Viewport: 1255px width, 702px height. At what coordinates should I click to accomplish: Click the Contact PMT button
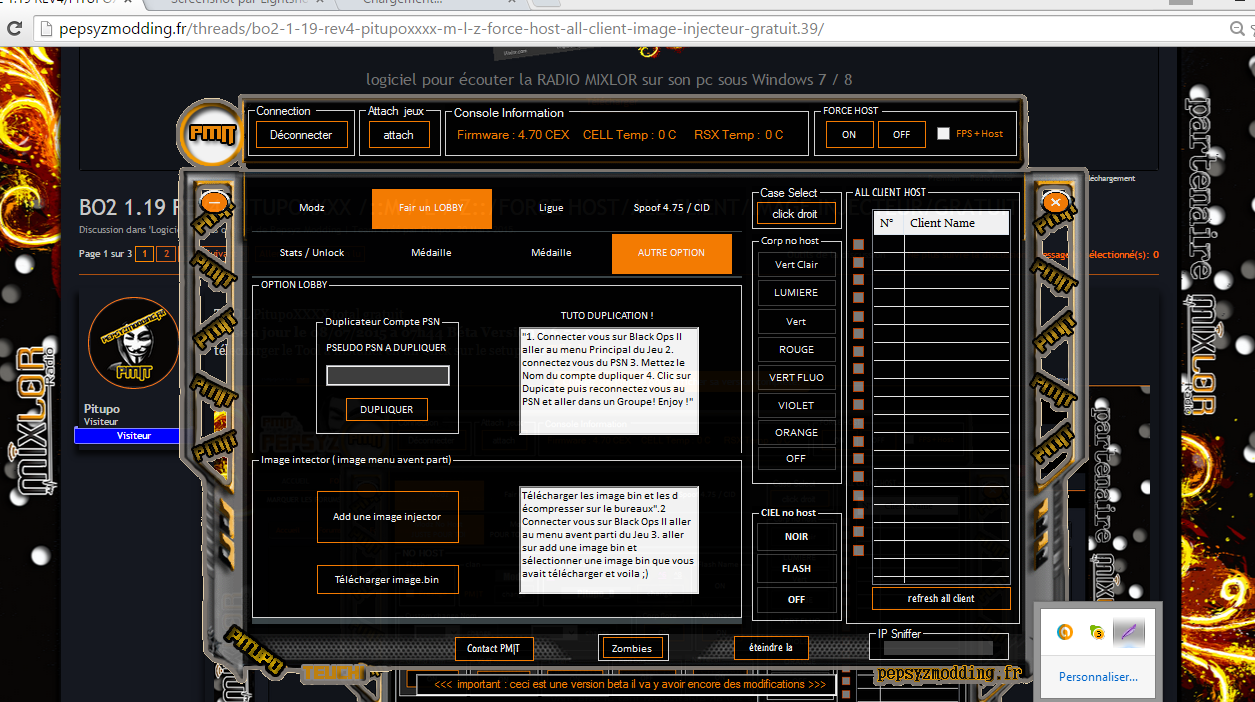coord(493,648)
